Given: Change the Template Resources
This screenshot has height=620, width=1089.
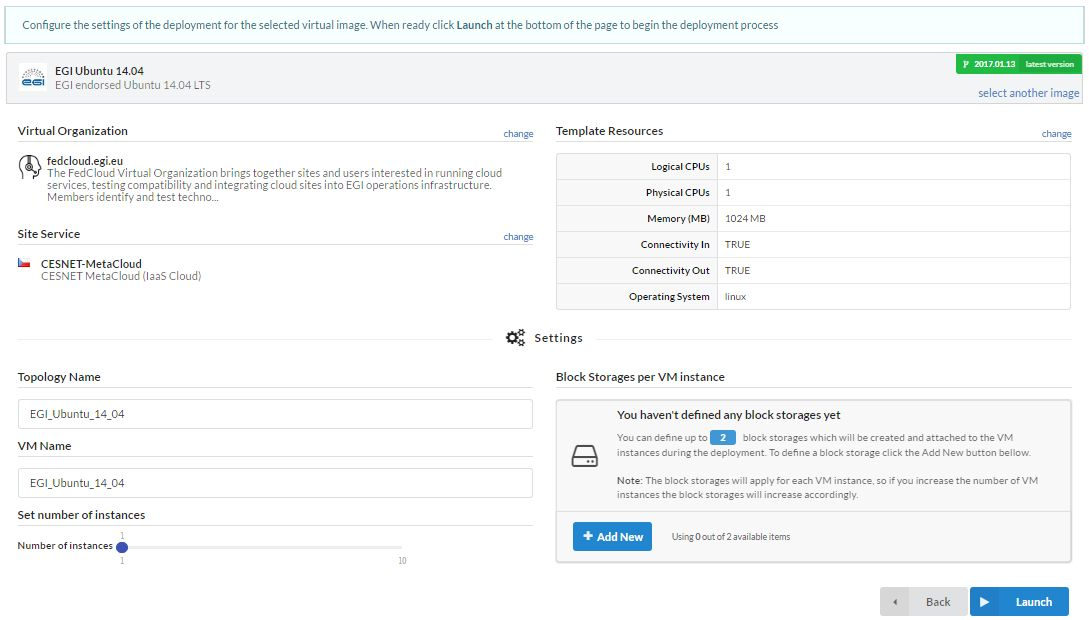Looking at the screenshot, I should click(1056, 133).
